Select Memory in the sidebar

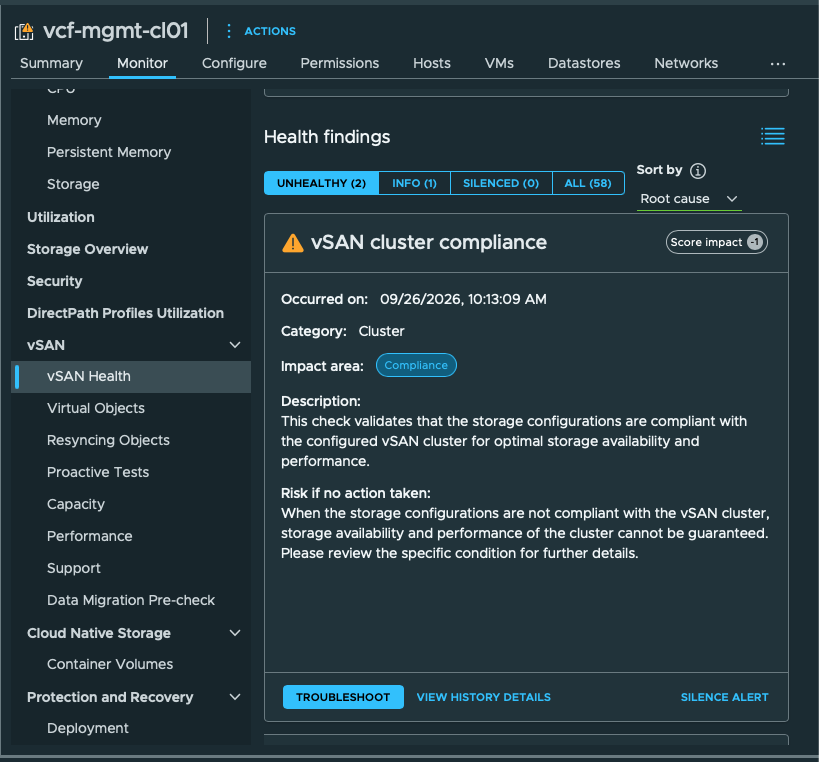click(x=74, y=120)
